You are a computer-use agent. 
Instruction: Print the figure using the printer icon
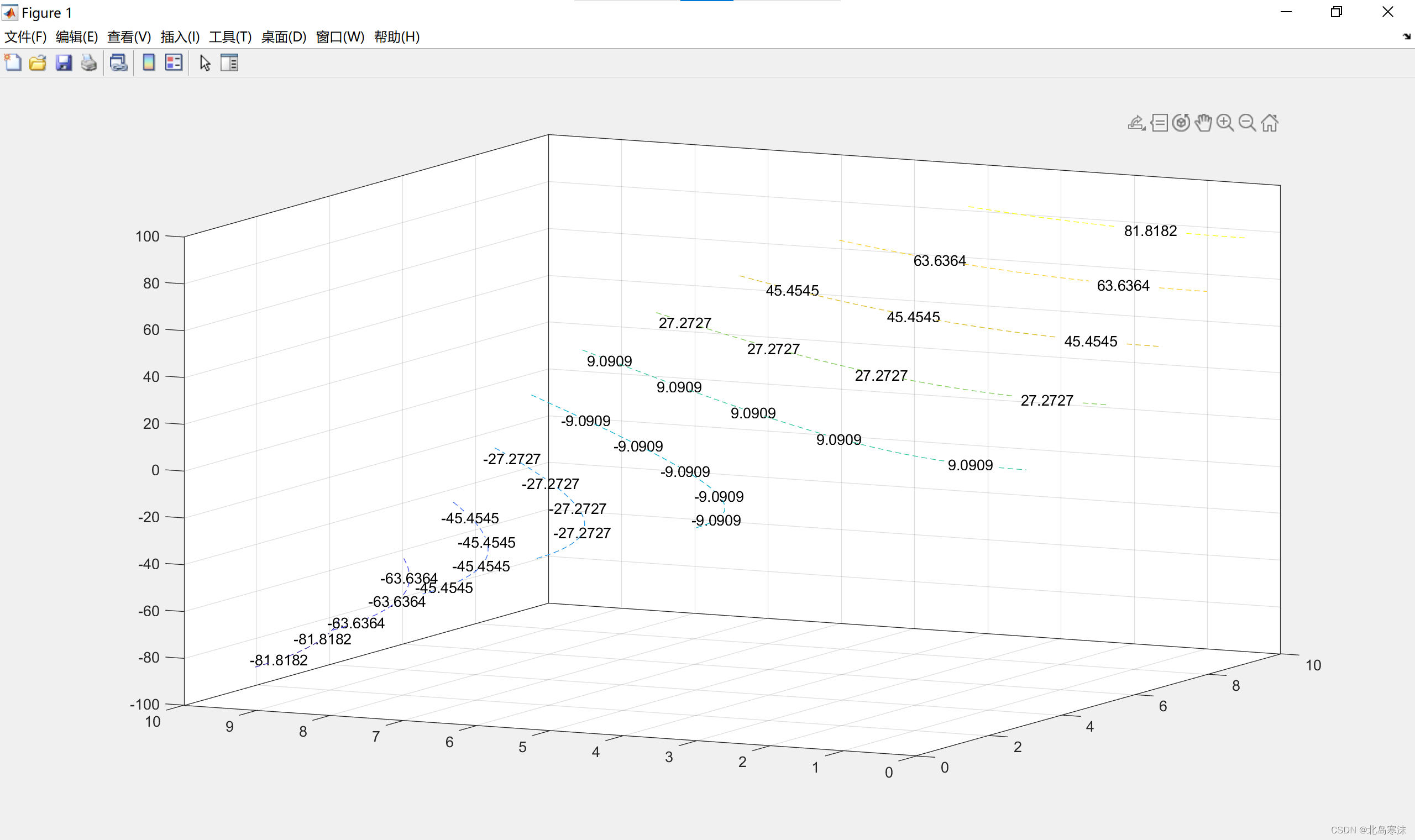click(x=89, y=62)
